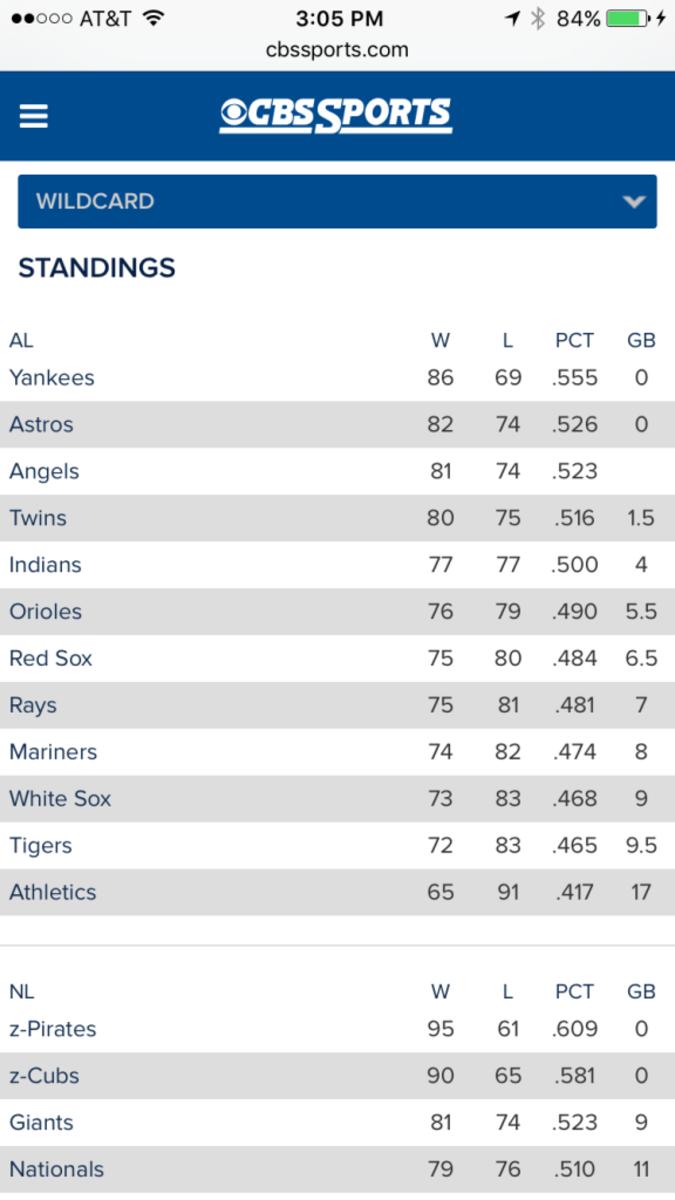The width and height of the screenshot is (675, 1200).
Task: Expand the standings view selector chevron
Action: click(x=633, y=201)
